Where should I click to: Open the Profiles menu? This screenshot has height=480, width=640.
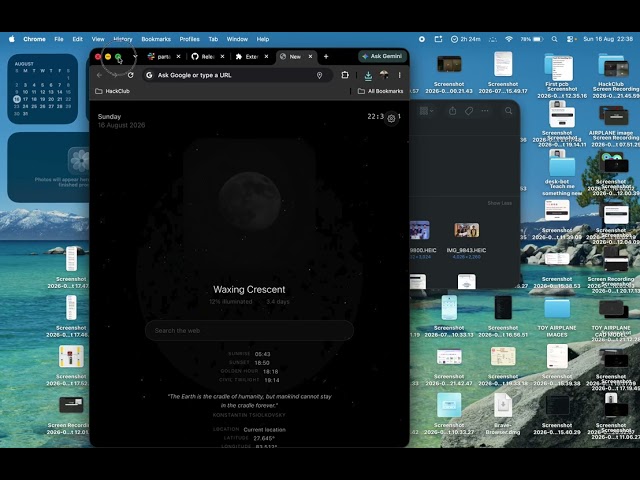click(189, 39)
